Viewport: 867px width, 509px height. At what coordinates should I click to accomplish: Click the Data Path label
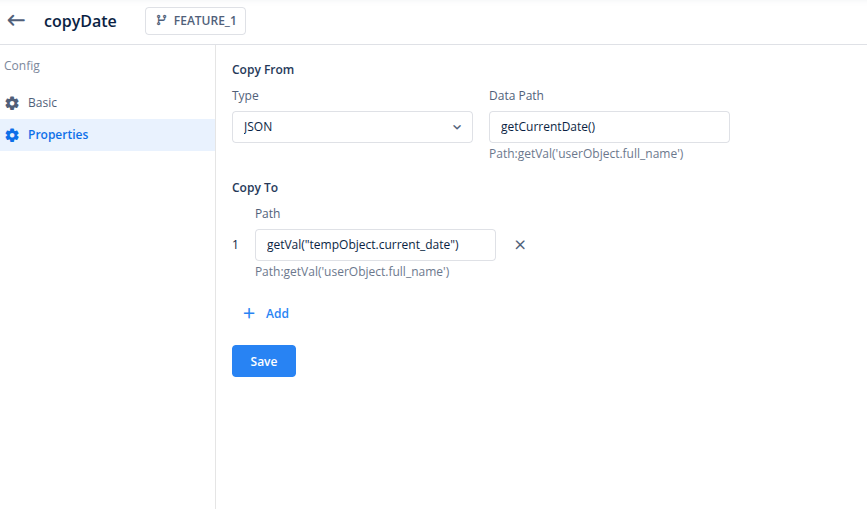click(x=516, y=96)
